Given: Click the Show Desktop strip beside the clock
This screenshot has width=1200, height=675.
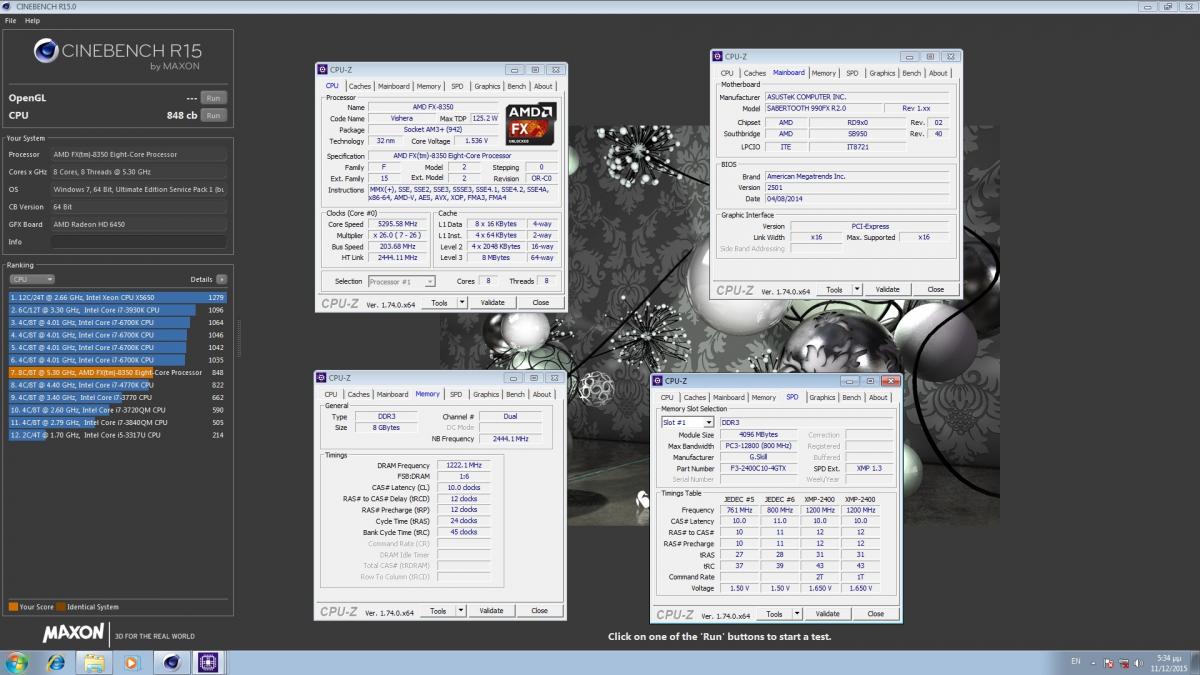Looking at the screenshot, I should click(x=1194, y=662).
